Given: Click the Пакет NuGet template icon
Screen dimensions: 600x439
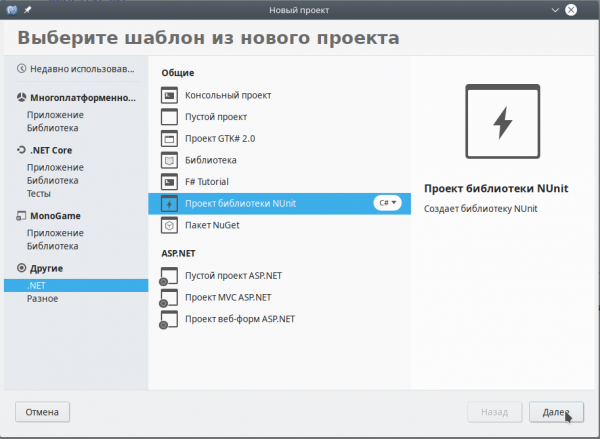Looking at the screenshot, I should click(170, 225).
